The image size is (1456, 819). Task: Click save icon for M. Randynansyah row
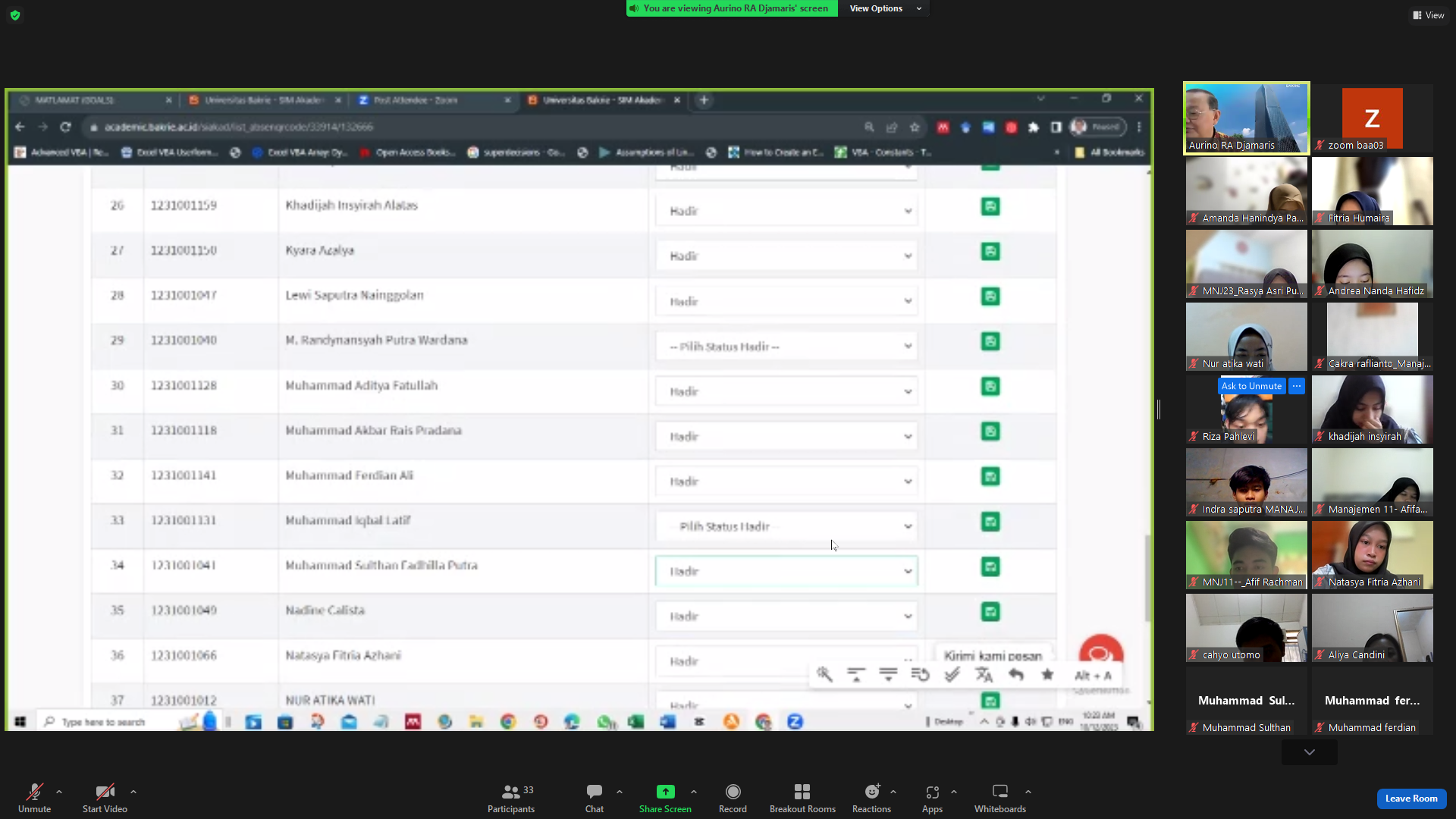coord(990,341)
